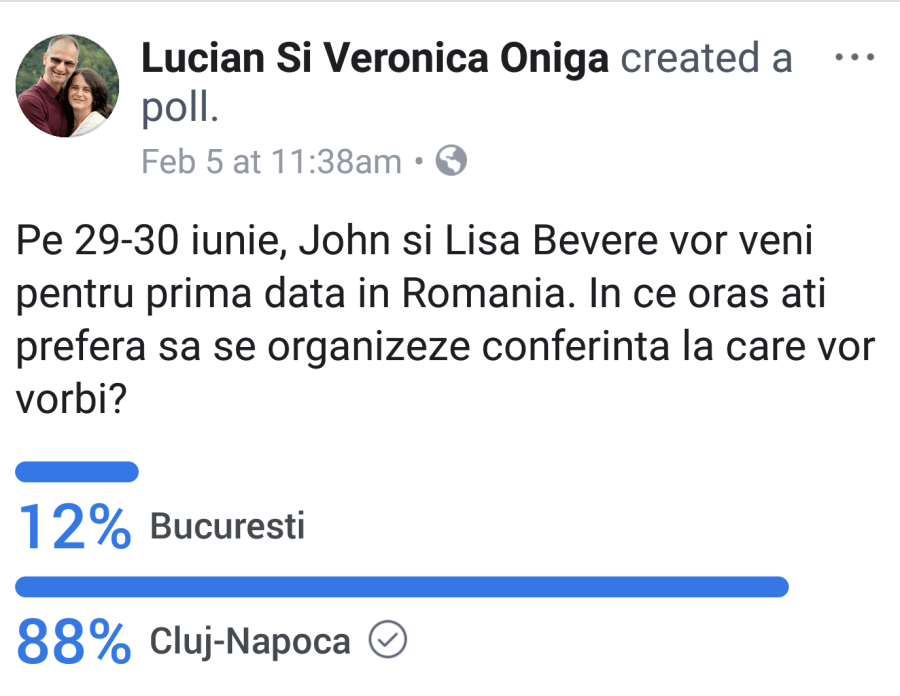Screen dimensions: 900x696
Task: Open the three-dot post options menu
Action: pos(854,58)
